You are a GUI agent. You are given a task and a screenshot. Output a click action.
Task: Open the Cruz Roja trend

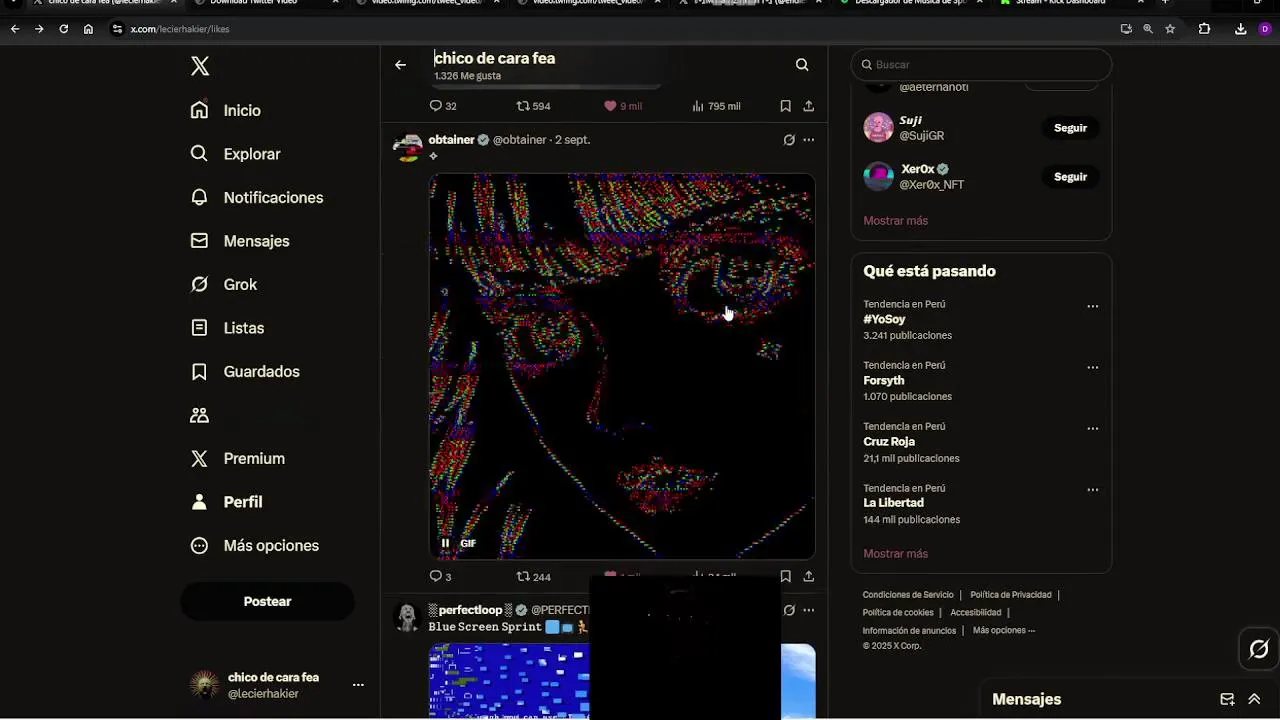click(889, 442)
